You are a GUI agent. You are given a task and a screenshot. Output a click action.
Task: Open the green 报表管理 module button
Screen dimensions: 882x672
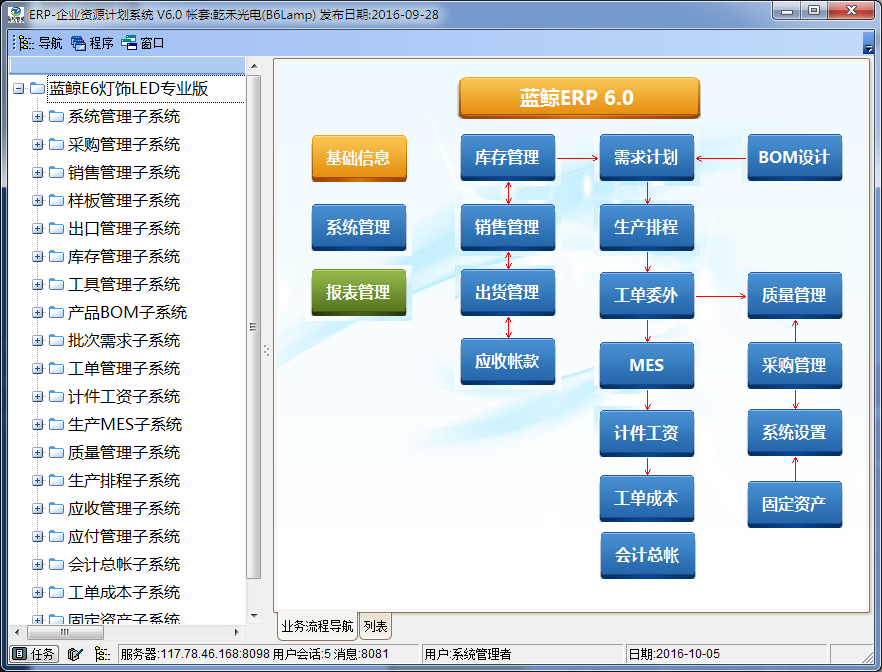point(359,292)
